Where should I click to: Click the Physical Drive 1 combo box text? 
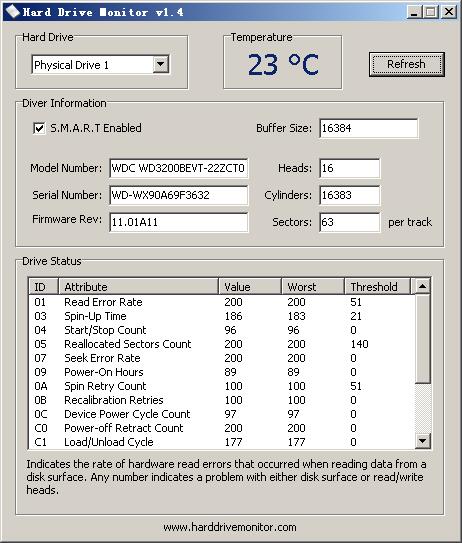pos(71,65)
